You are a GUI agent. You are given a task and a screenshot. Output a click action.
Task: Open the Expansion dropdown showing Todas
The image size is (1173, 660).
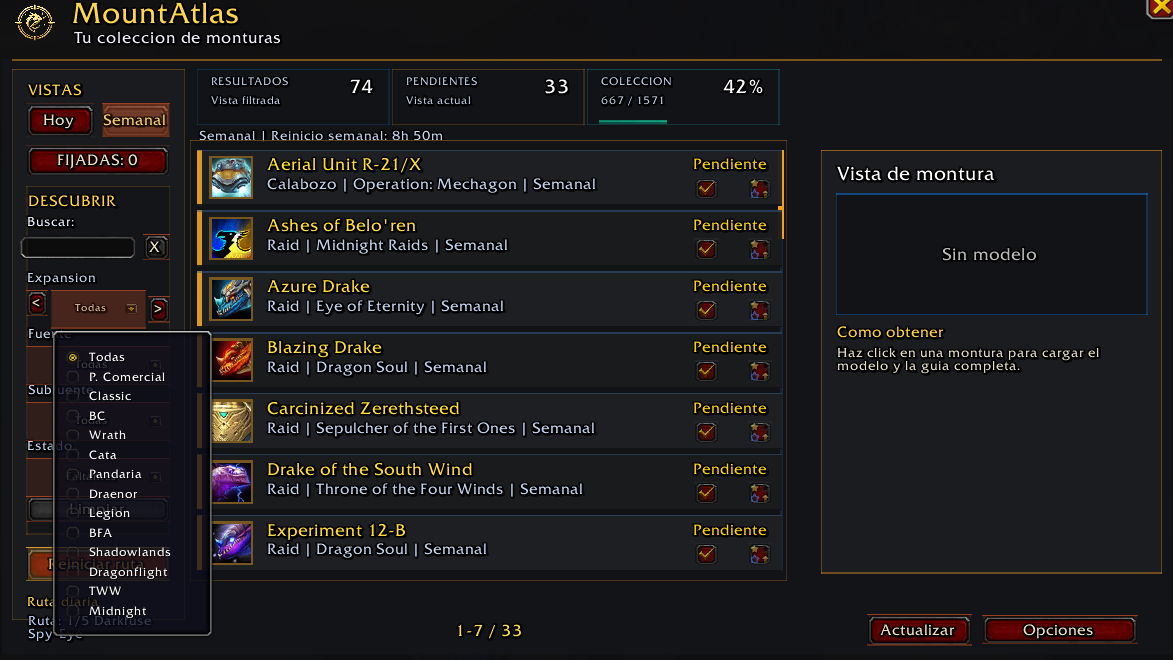(98, 308)
